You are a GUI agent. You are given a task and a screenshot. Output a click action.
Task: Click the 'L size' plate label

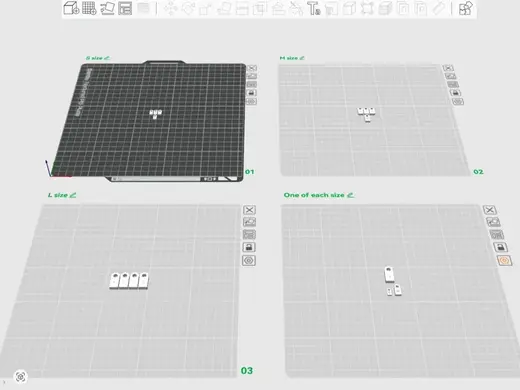[x=58, y=195]
